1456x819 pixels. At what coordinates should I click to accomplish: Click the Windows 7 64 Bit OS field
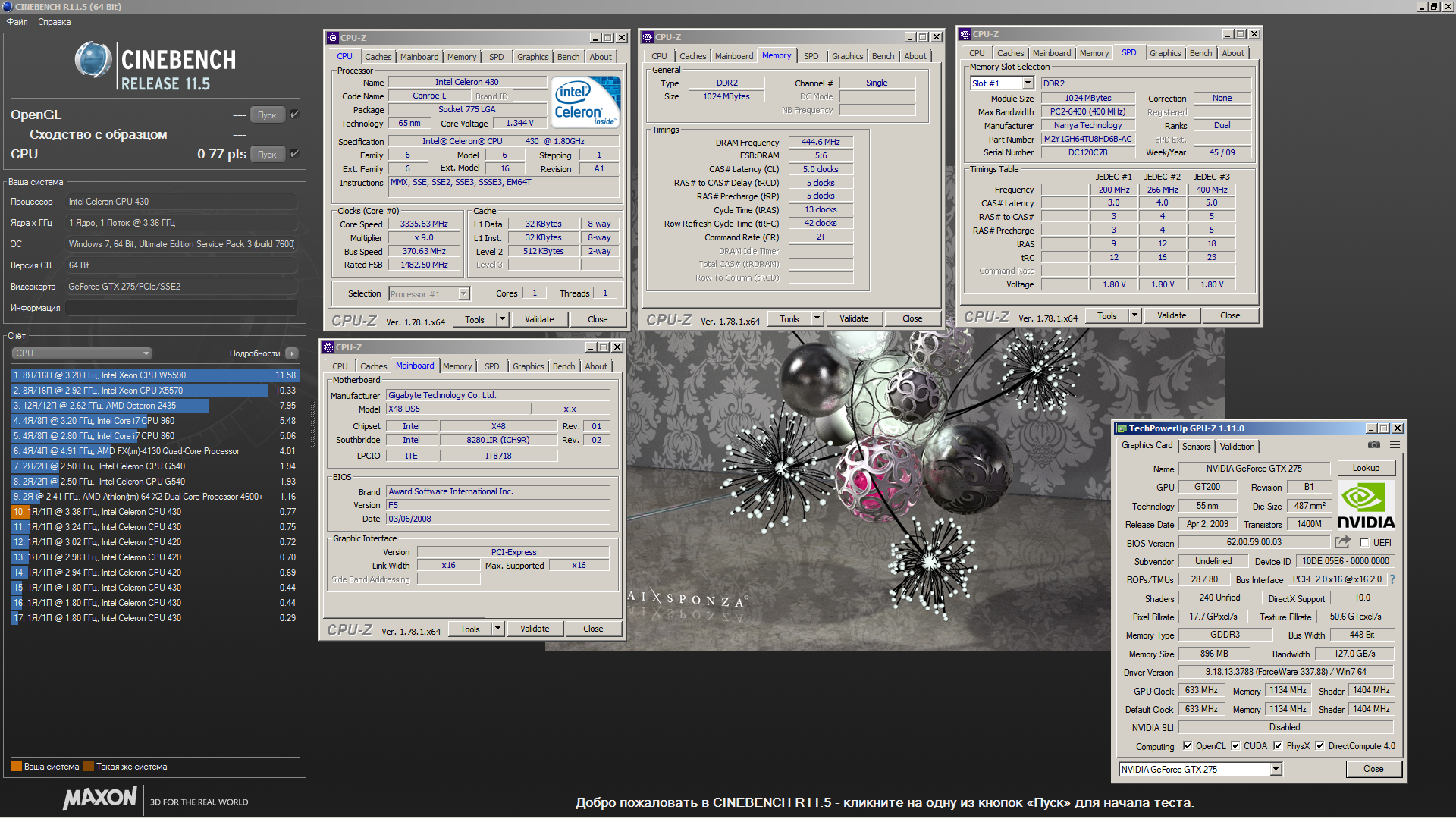(x=181, y=244)
